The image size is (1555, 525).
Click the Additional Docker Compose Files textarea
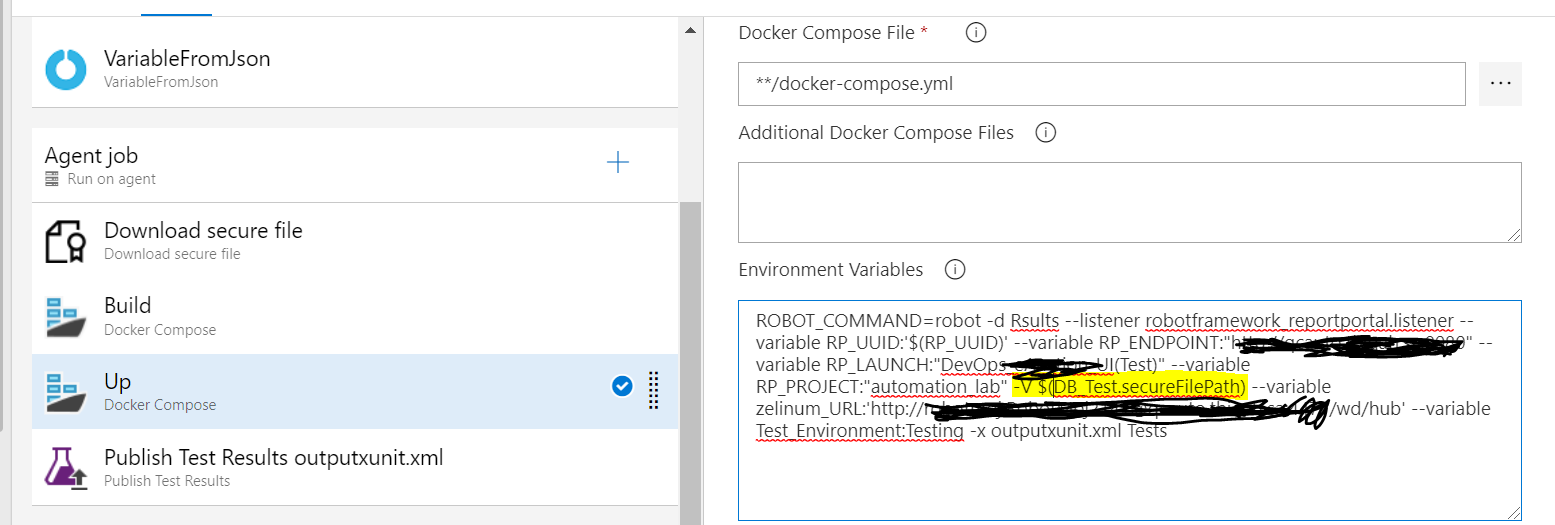point(1130,202)
